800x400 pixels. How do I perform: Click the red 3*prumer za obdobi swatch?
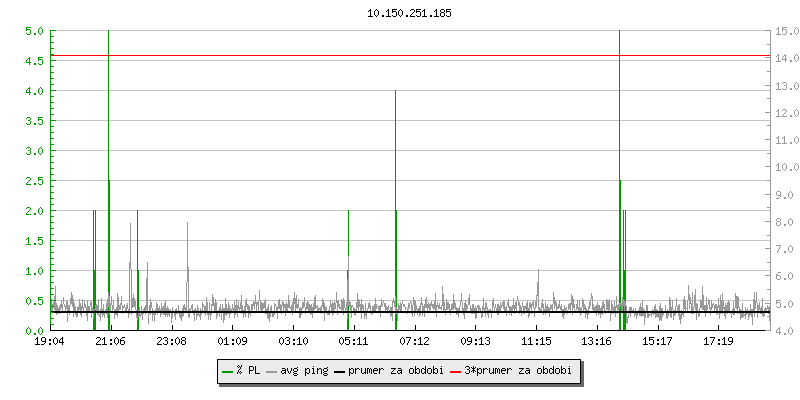pyautogui.click(x=457, y=371)
